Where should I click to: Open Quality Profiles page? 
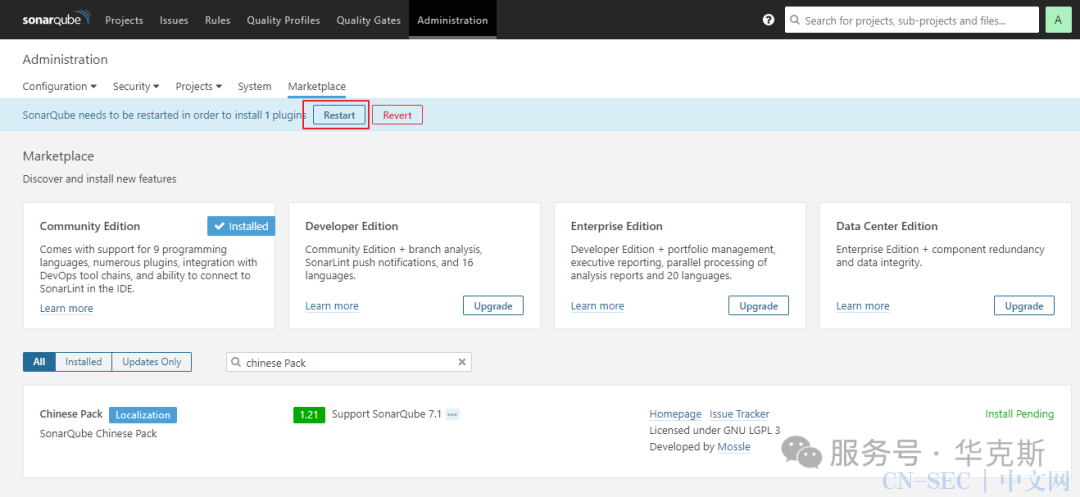(283, 20)
